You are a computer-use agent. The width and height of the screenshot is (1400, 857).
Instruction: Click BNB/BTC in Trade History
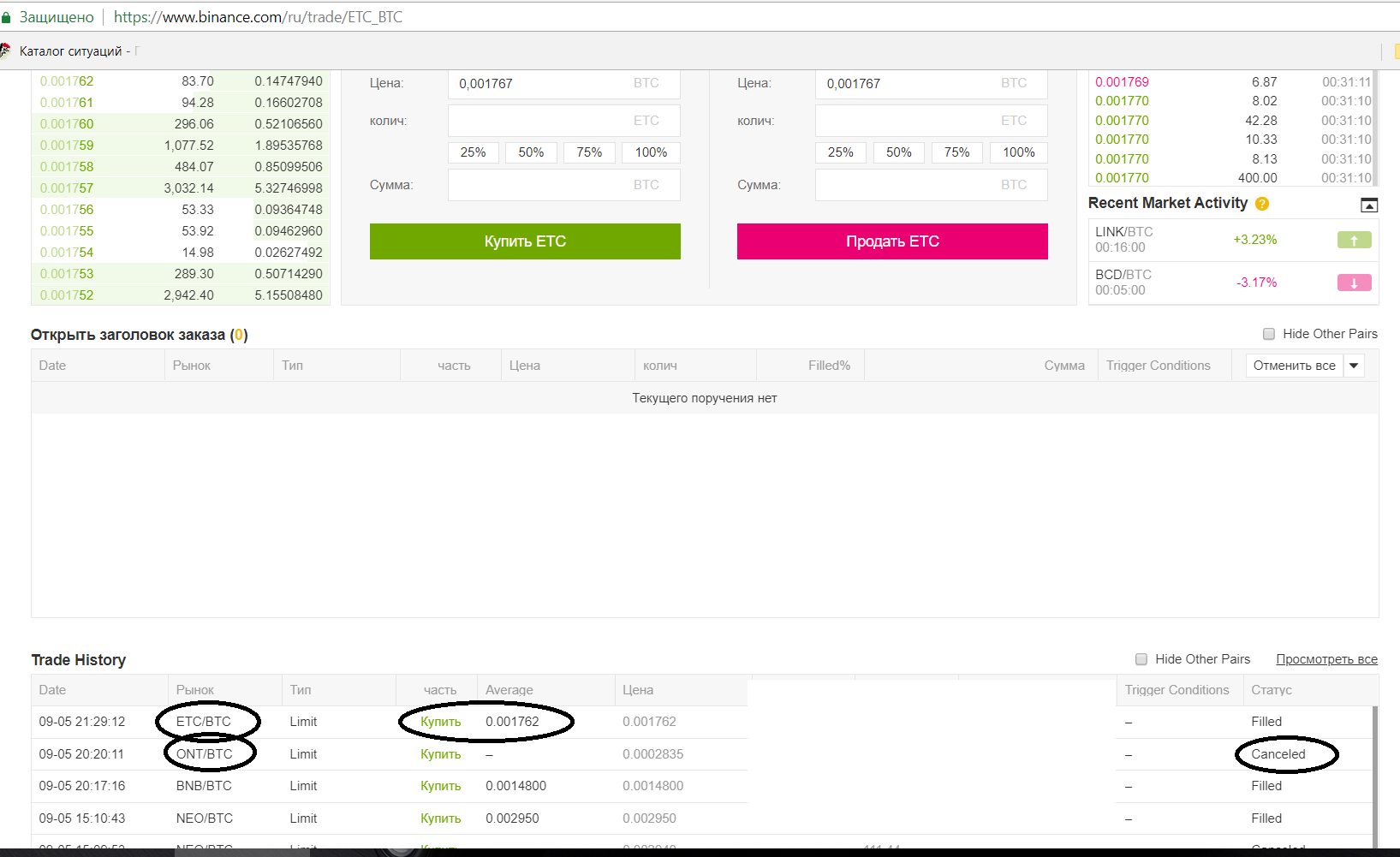point(204,786)
